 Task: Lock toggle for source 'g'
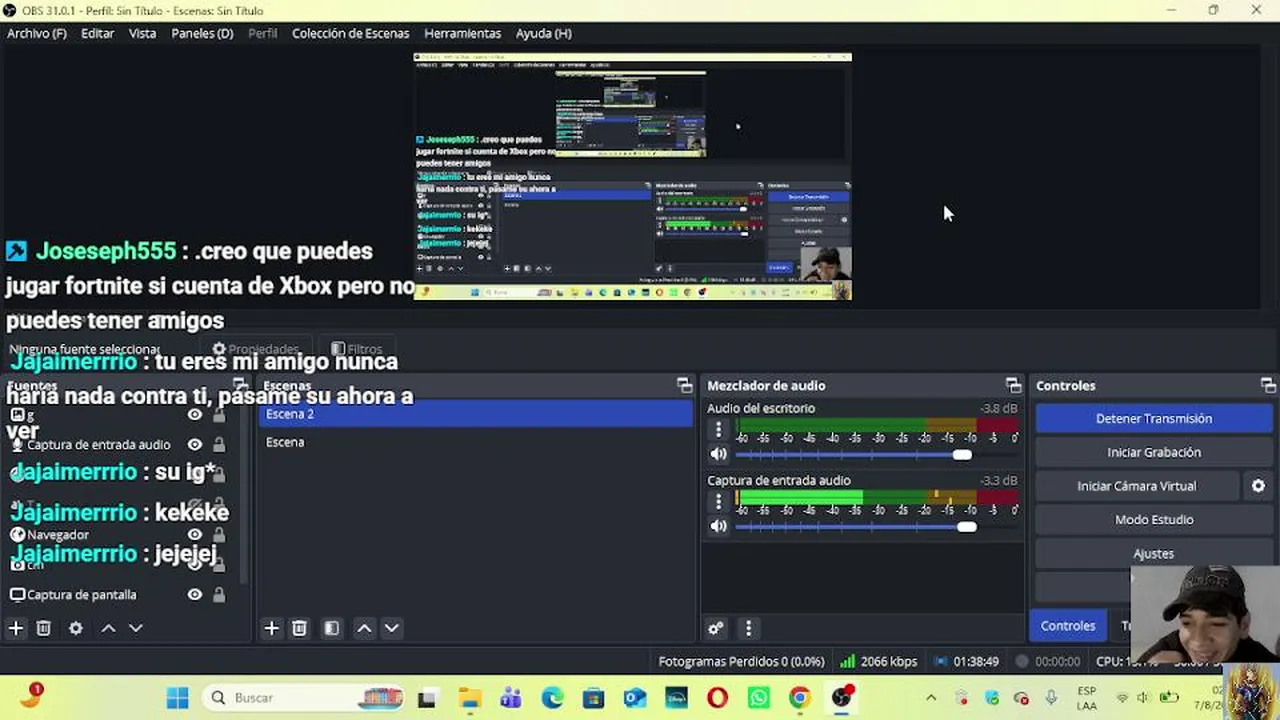[219, 415]
